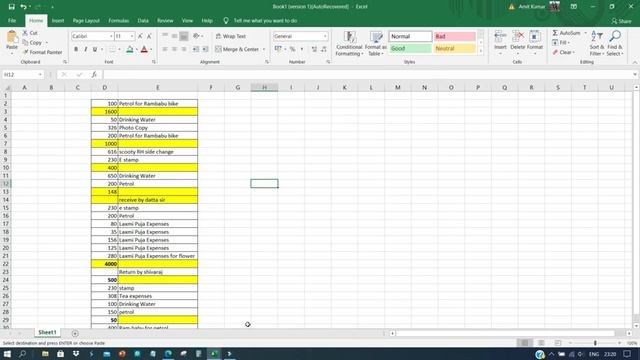Apply the Good cell style

(410, 49)
